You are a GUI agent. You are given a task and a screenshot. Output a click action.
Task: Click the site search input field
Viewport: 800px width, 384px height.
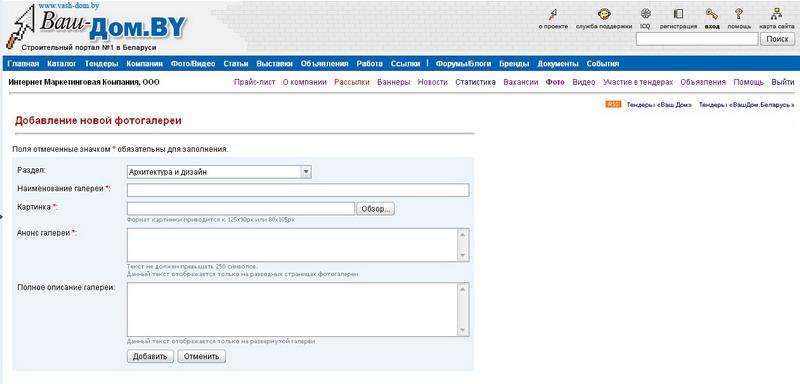click(697, 39)
